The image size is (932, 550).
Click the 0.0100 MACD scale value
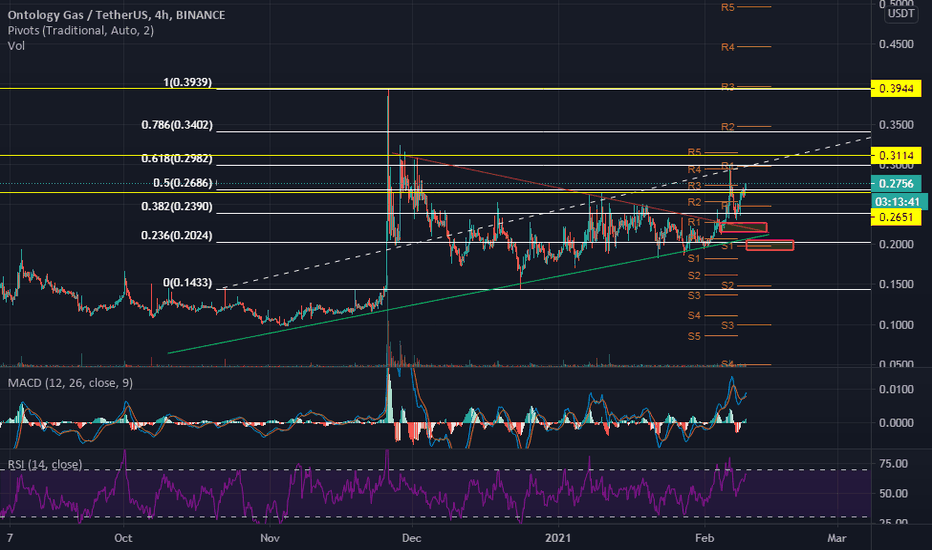[896, 389]
